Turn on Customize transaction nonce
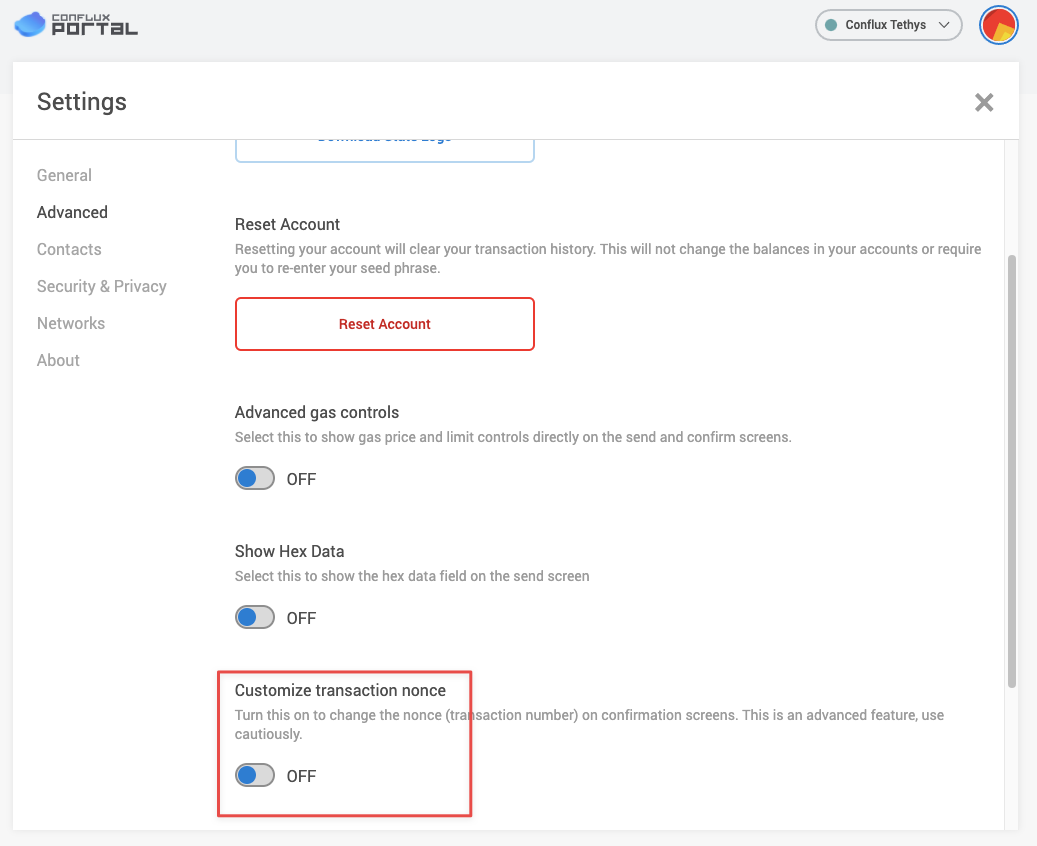 click(x=254, y=775)
